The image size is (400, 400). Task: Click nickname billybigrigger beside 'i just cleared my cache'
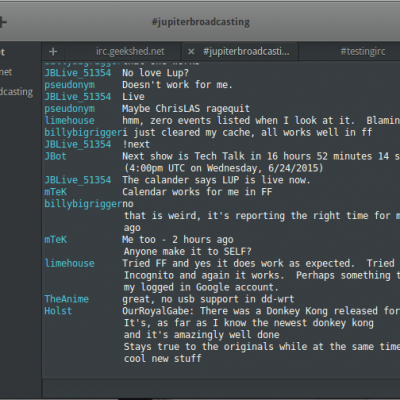83,133
